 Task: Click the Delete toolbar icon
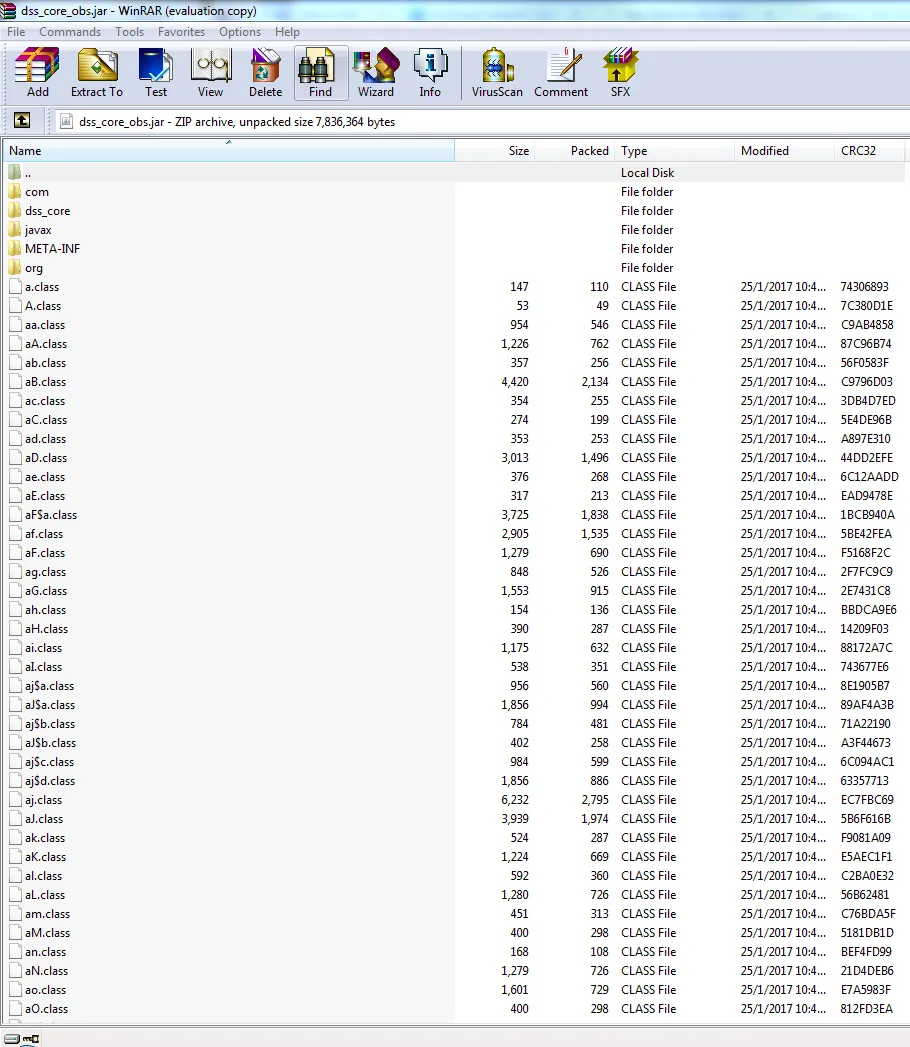point(265,73)
